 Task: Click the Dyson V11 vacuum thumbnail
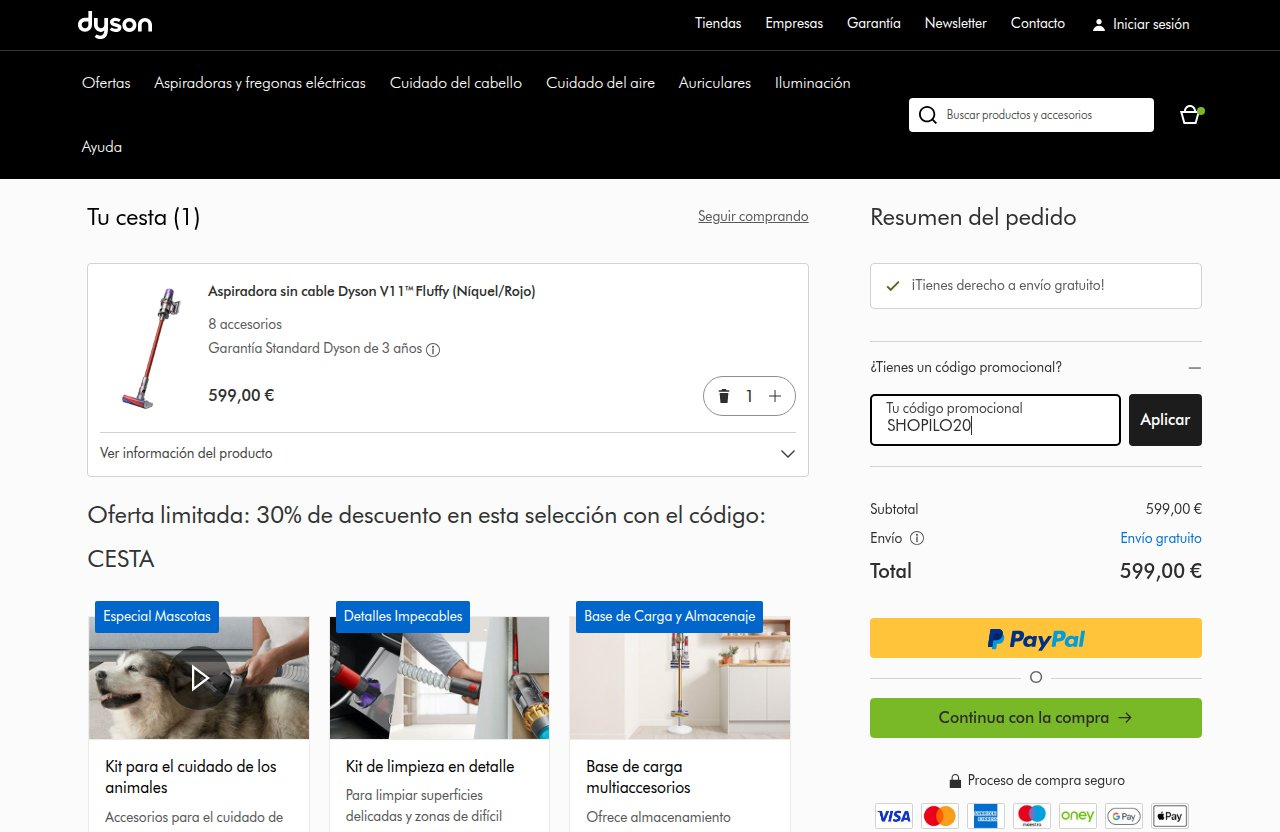[151, 348]
